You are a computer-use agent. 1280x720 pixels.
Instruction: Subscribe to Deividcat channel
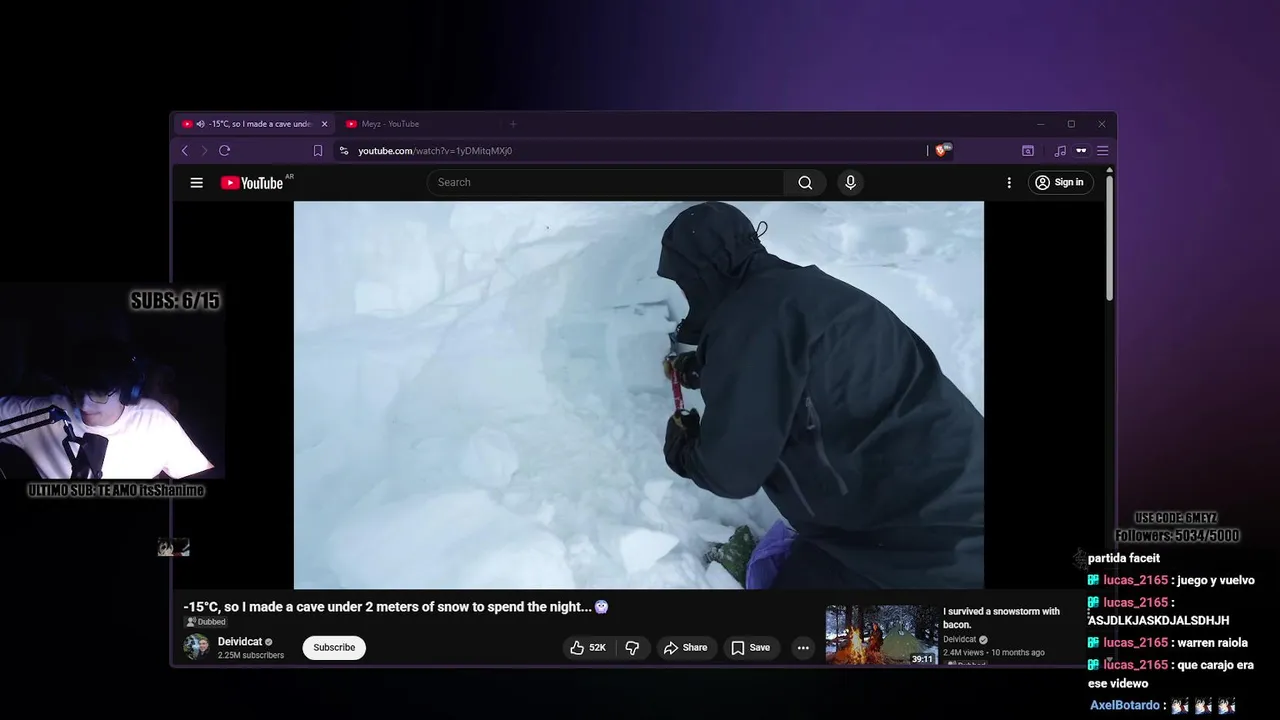tap(334, 648)
